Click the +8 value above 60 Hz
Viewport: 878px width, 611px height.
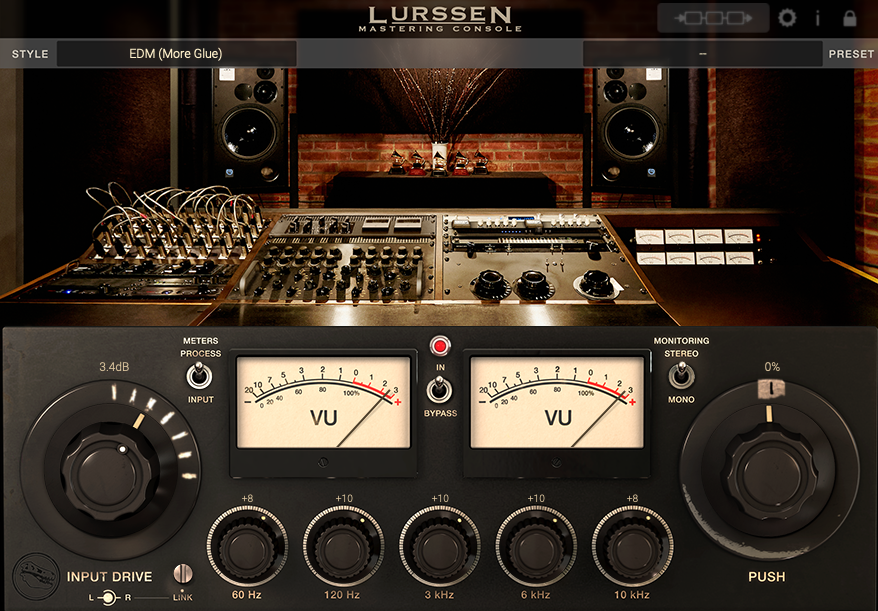point(247,498)
